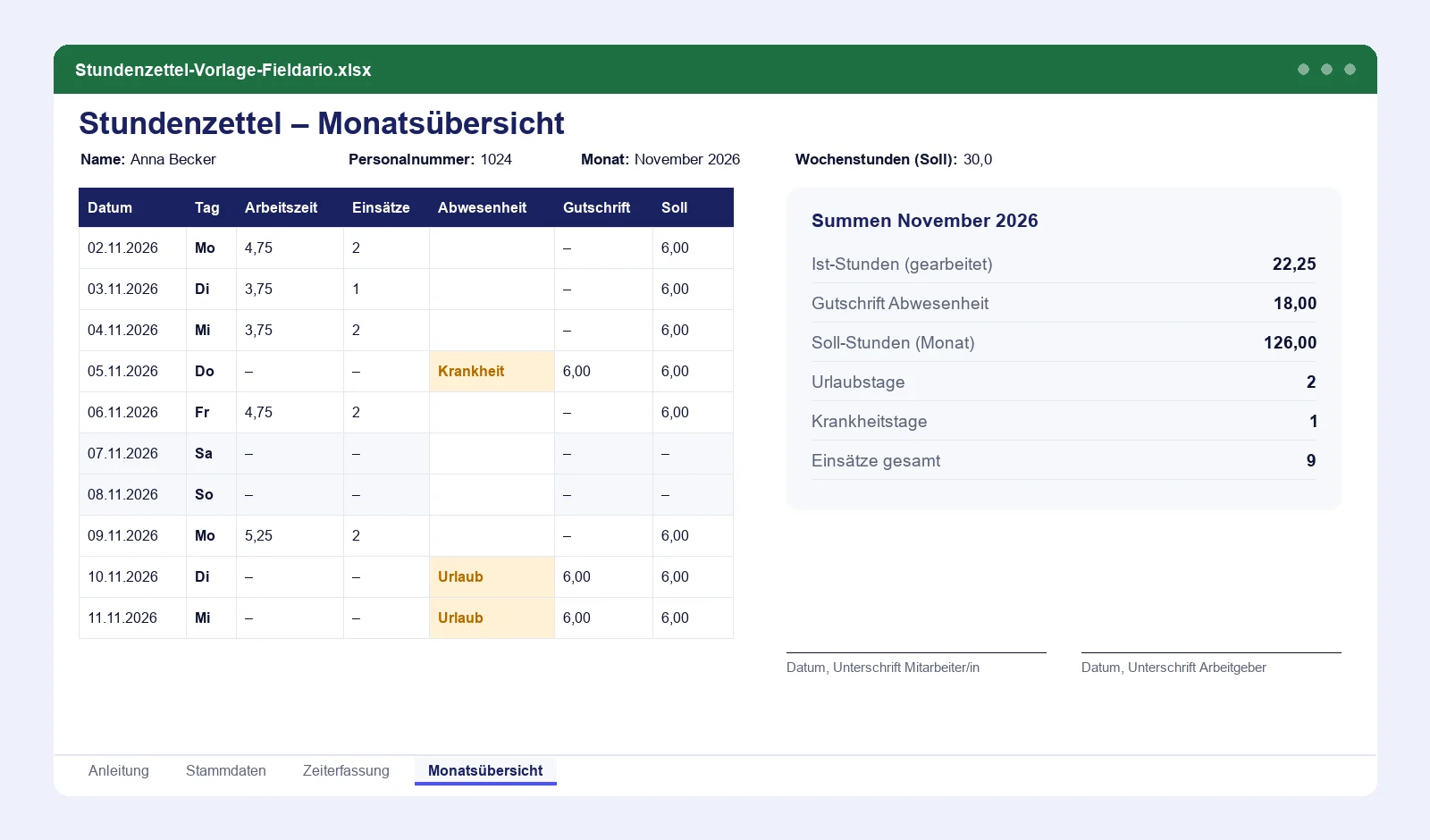Click the Wochenstunden value 30,0
The image size is (1430, 840).
978,159
